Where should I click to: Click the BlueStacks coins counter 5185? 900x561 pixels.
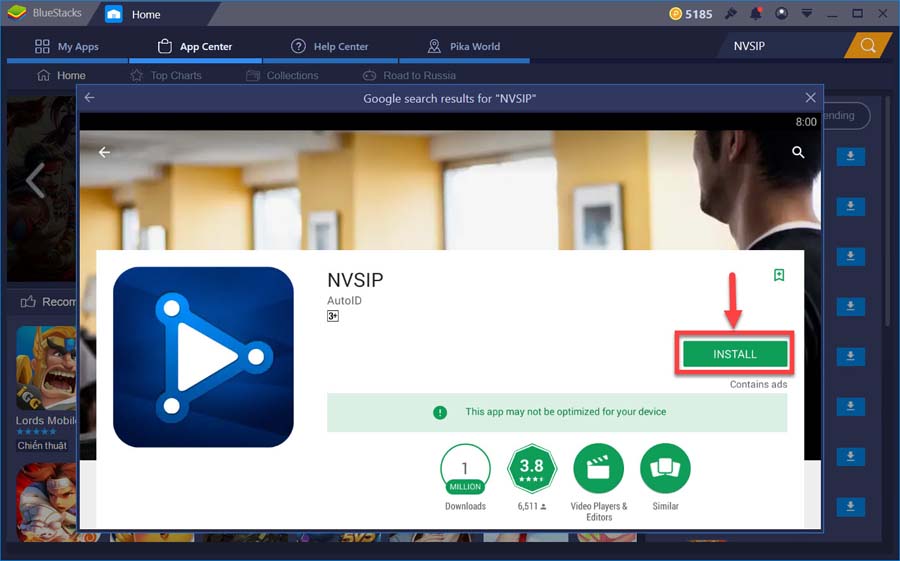(x=691, y=14)
